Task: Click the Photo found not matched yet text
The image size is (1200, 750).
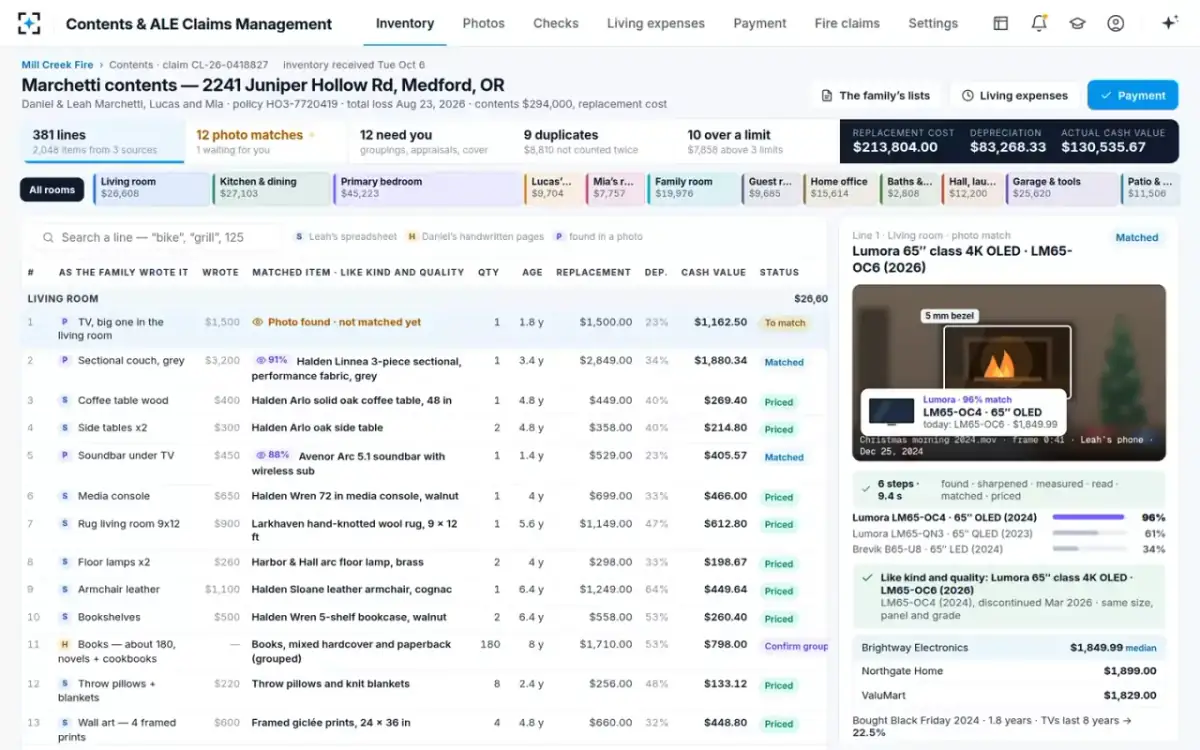Action: coord(344,322)
